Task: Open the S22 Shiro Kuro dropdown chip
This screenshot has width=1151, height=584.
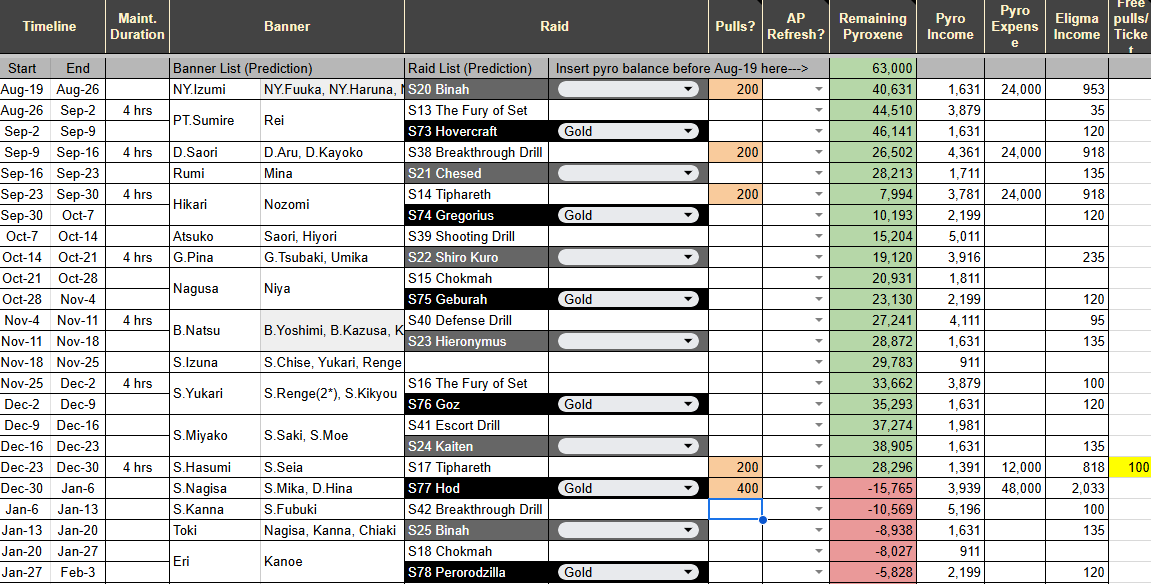Action: (628, 258)
